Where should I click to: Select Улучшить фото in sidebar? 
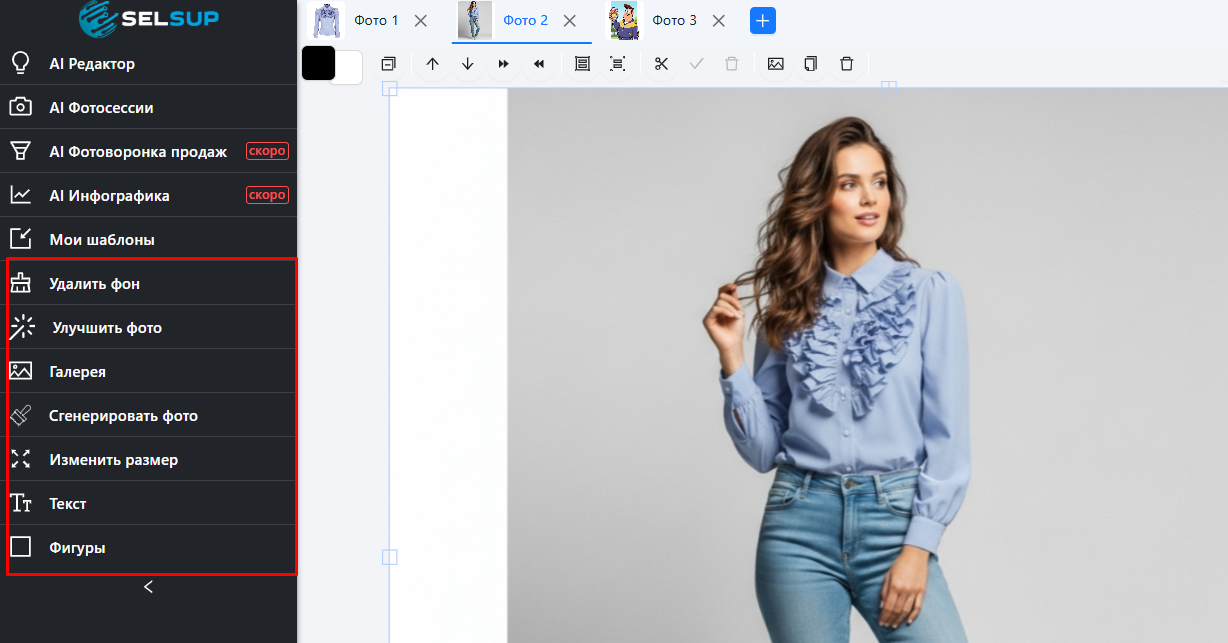pos(106,328)
